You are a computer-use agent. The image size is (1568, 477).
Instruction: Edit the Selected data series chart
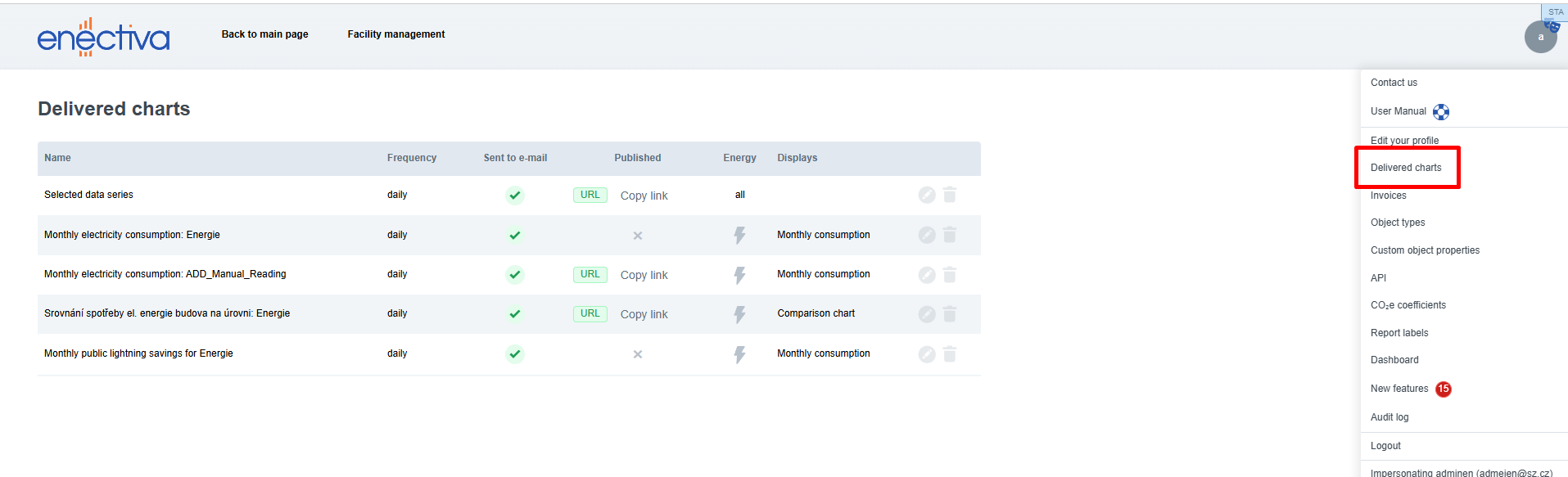[927, 195]
